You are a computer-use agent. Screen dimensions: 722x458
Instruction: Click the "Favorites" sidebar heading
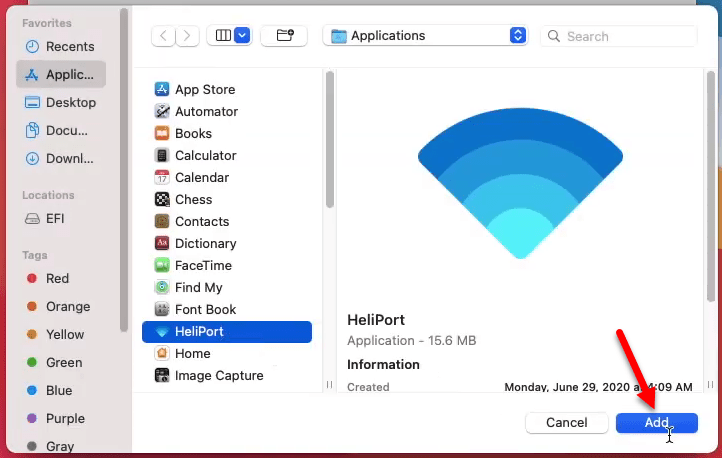click(x=47, y=23)
